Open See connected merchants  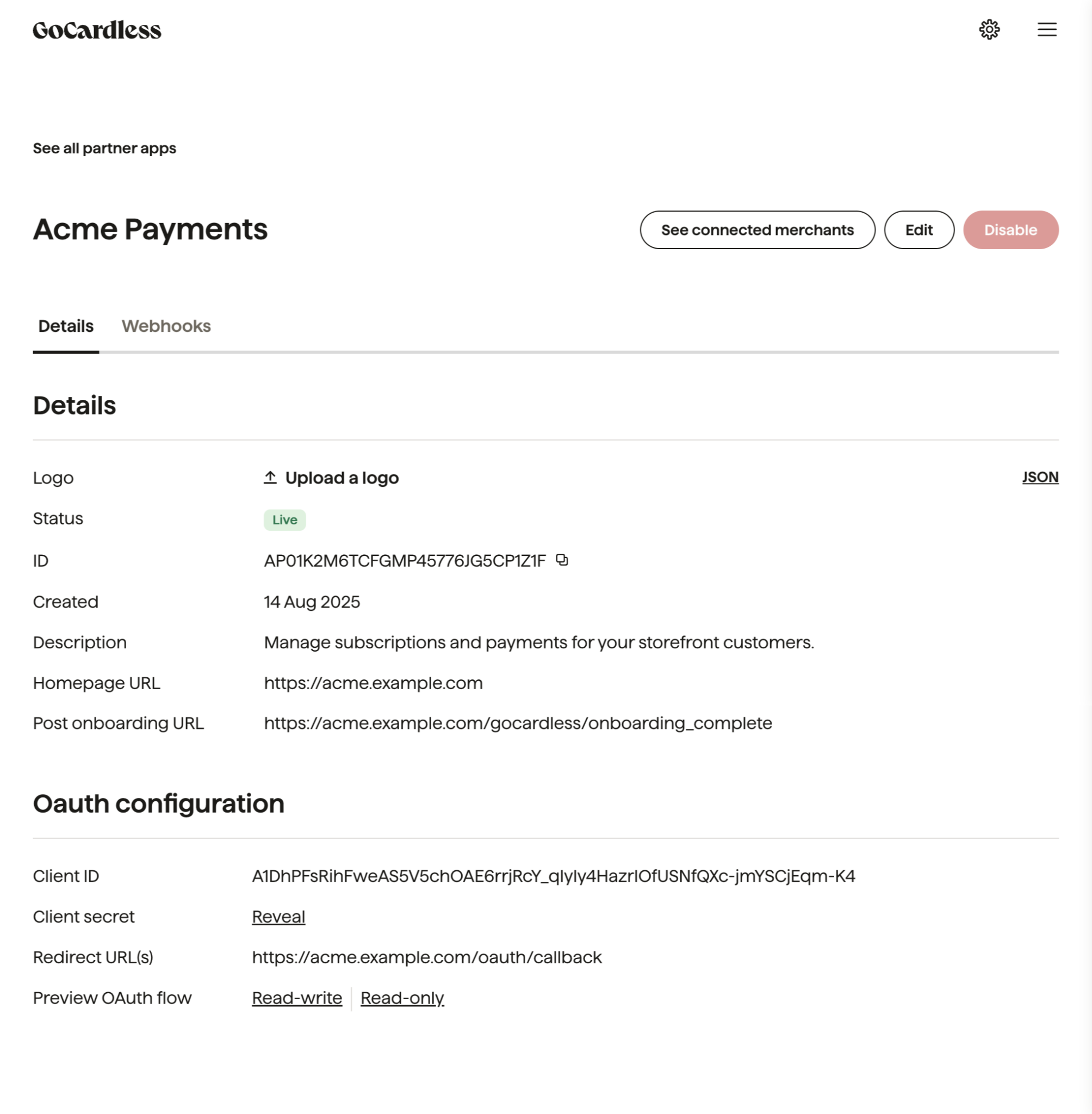pos(757,230)
